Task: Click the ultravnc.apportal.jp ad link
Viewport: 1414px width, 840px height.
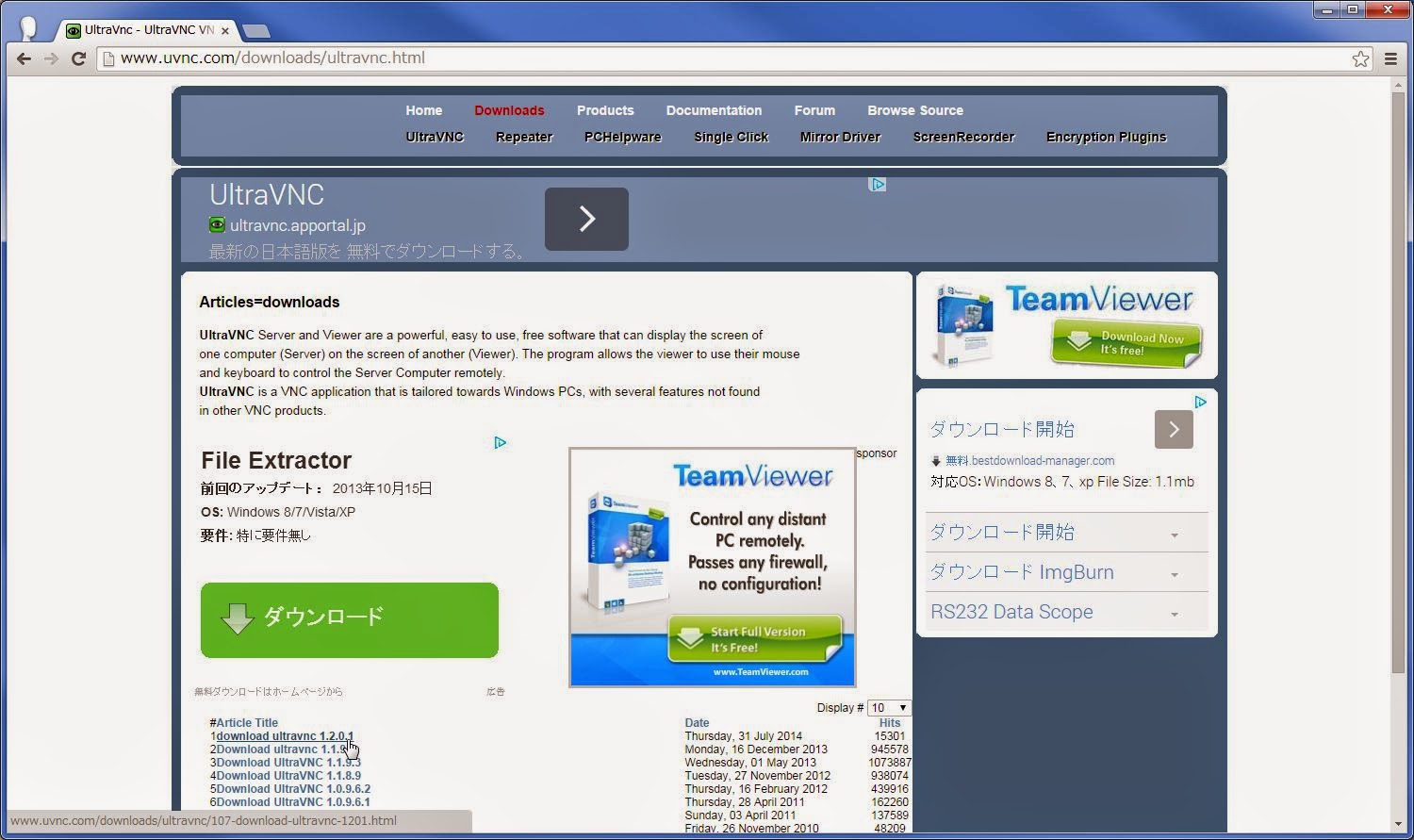Action: pyautogui.click(x=298, y=225)
